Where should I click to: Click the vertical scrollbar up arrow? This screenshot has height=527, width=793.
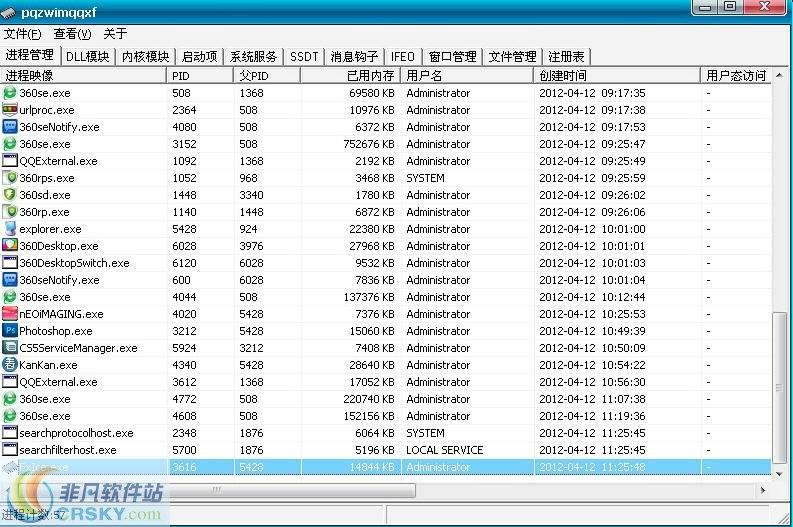click(x=779, y=75)
